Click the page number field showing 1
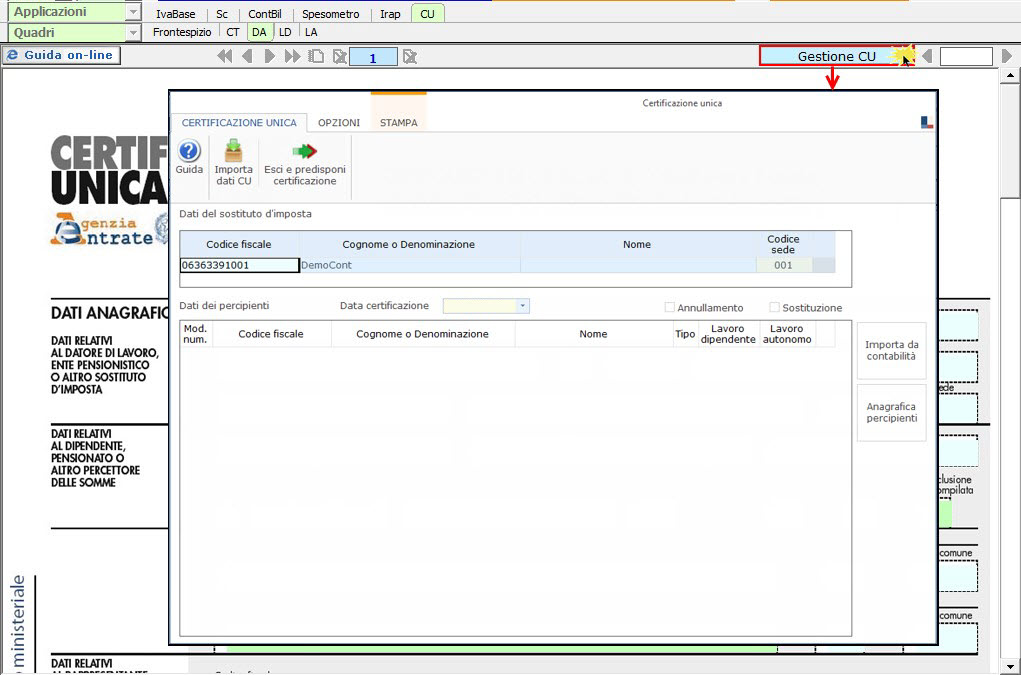The image size is (1021, 675). tap(373, 57)
